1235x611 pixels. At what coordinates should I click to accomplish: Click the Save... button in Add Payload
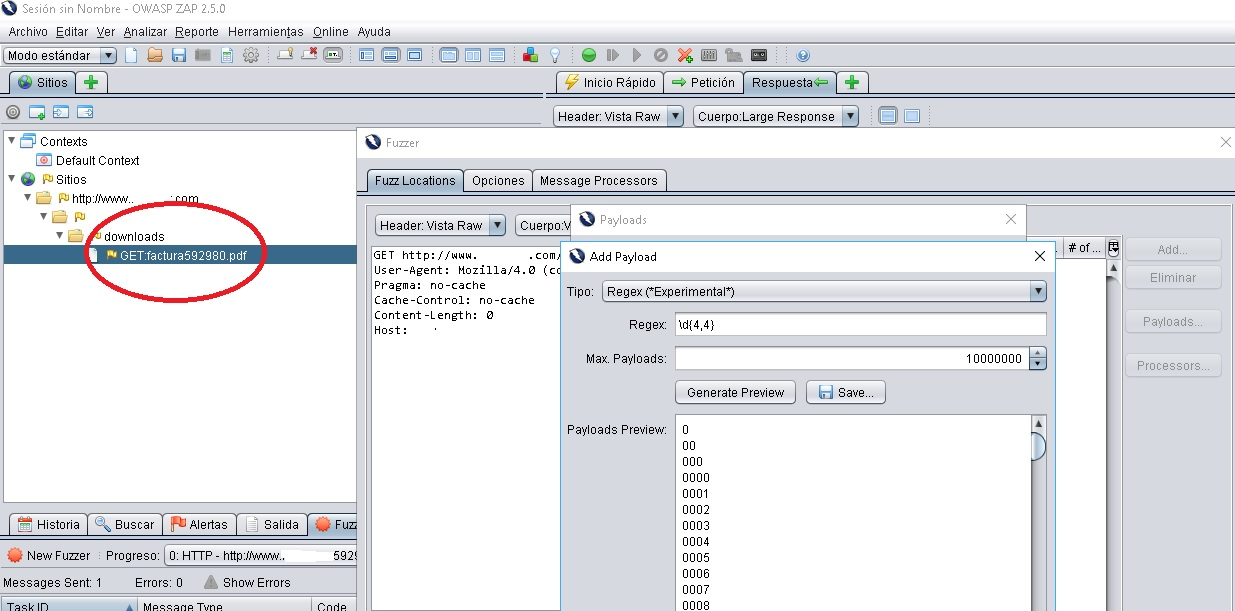845,392
